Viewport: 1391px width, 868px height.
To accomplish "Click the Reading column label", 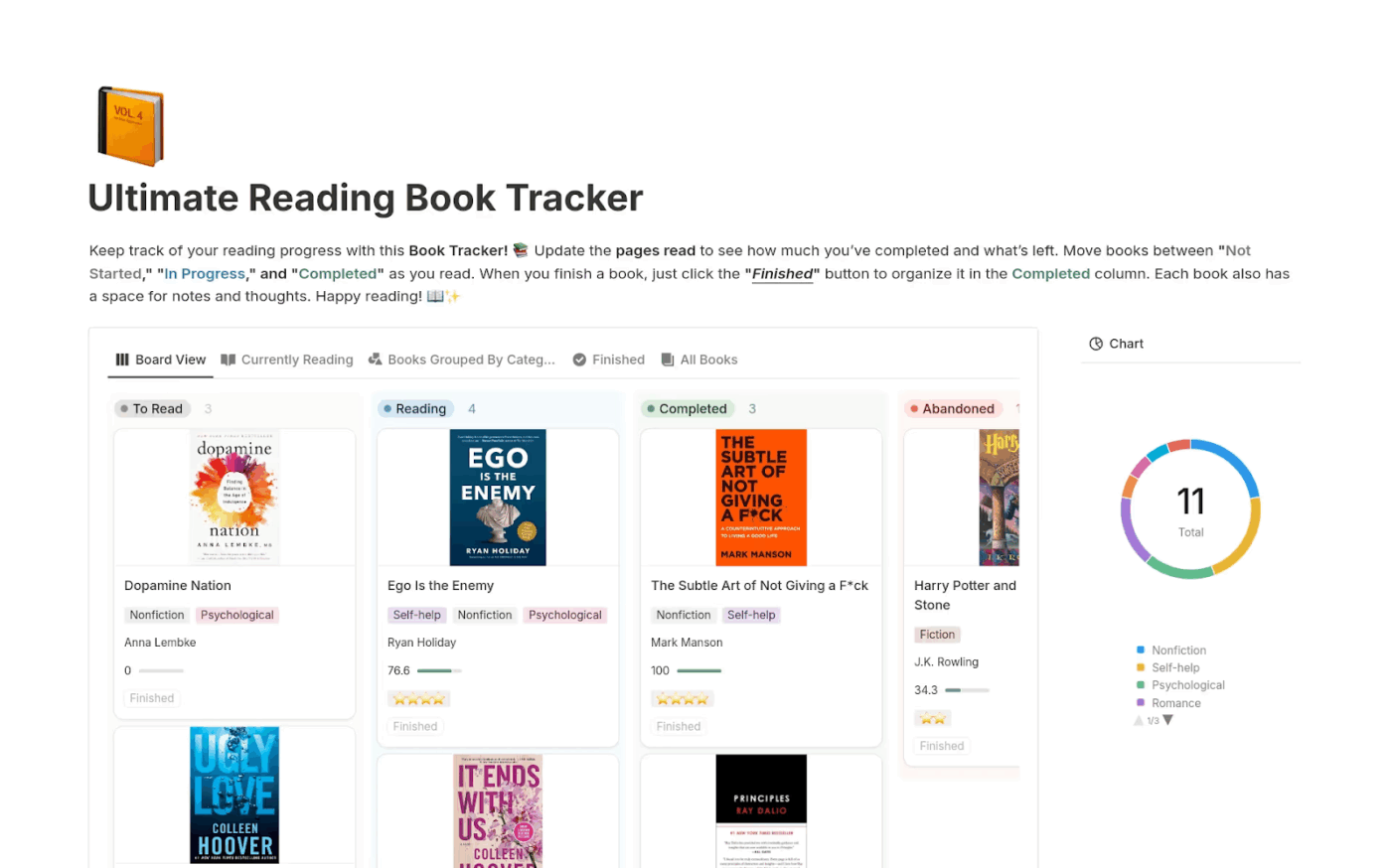I will (x=415, y=408).
